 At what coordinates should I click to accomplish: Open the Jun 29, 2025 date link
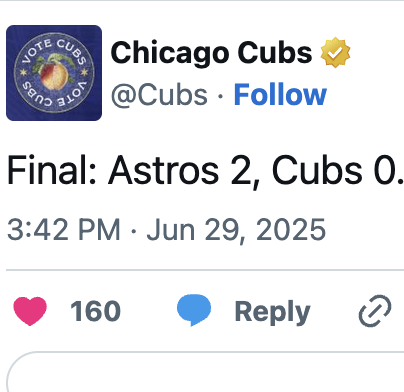236,230
